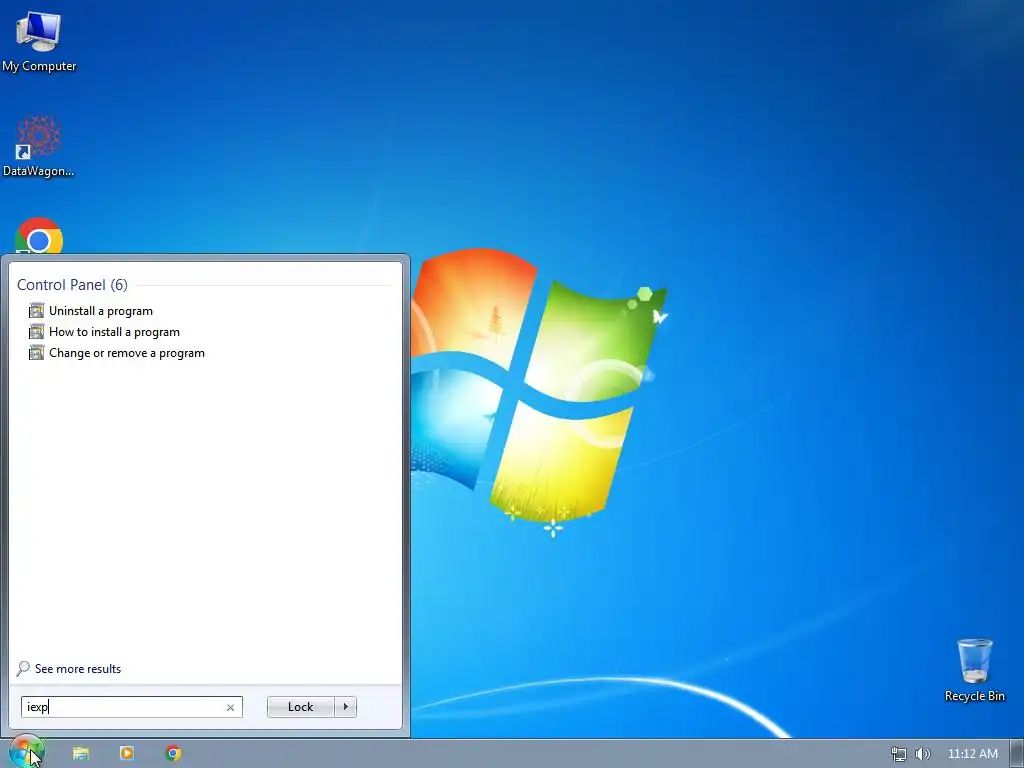Click the Windows Start orb
The image size is (1024, 768).
pyautogui.click(x=26, y=753)
